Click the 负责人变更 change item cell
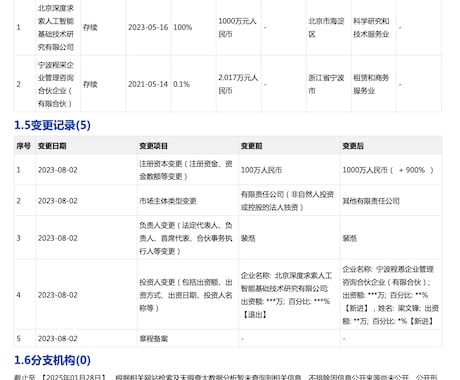The height and width of the screenshot is (380, 460). [186, 238]
